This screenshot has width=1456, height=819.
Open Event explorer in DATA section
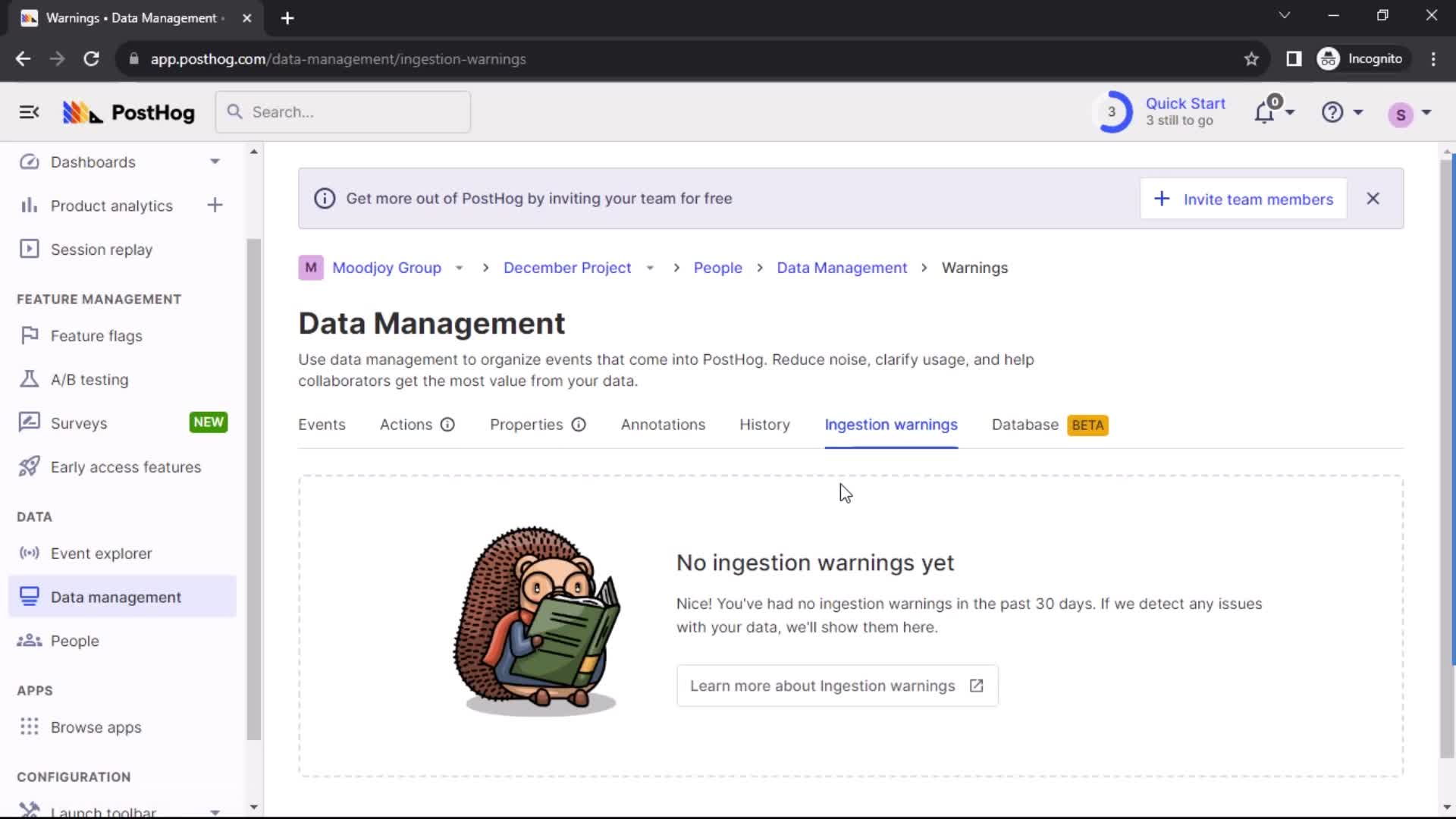(101, 553)
